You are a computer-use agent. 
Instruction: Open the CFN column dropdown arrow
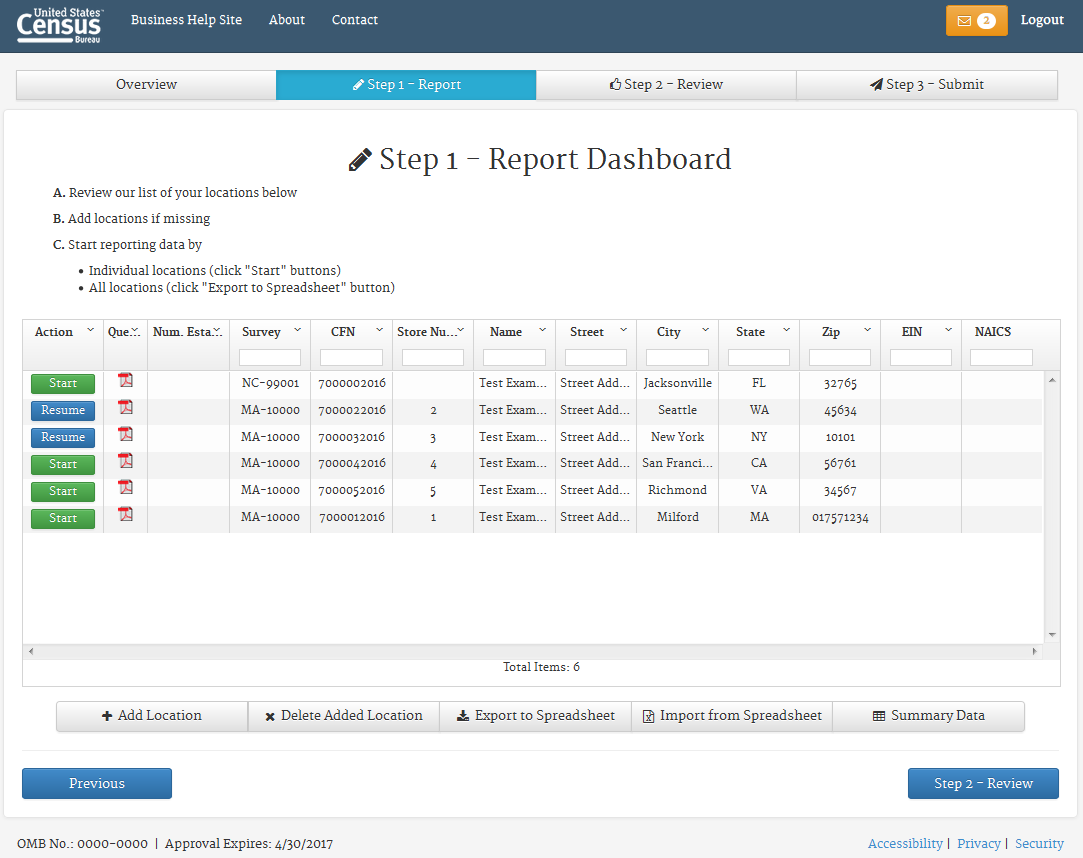click(379, 330)
